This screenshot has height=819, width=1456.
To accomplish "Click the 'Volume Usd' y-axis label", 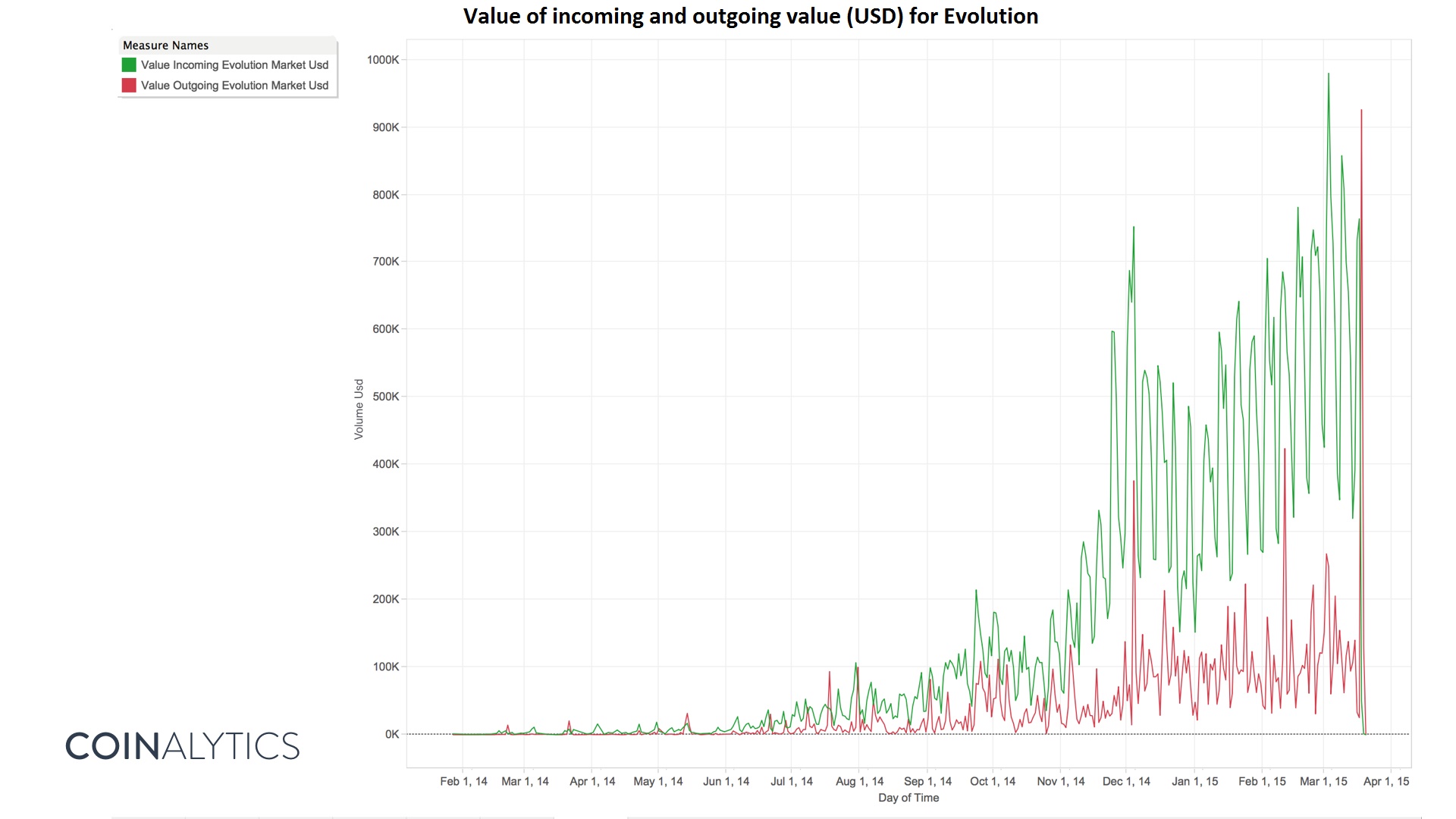I will 359,409.
